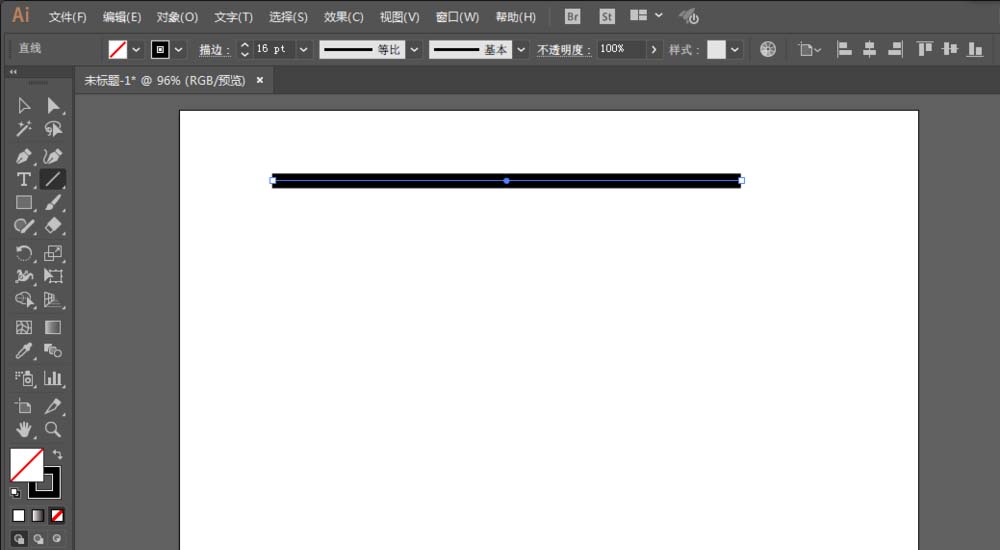Open the 文字(T) menu
1000x550 pixels.
(233, 17)
